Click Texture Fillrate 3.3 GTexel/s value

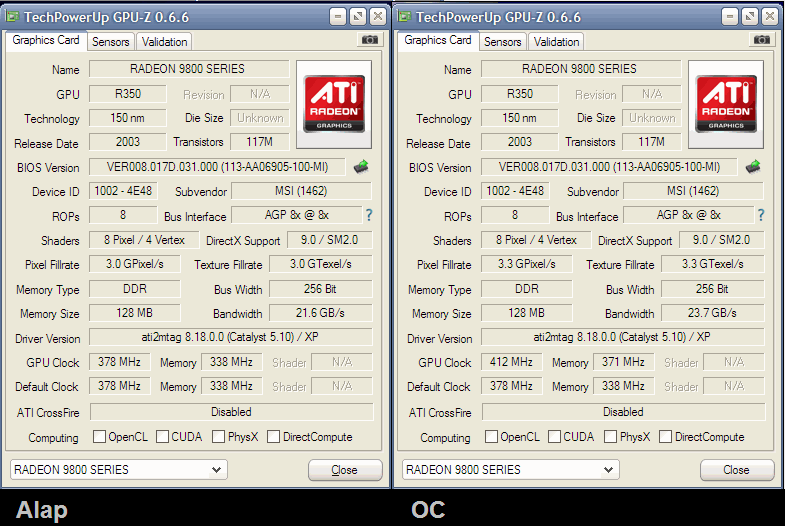point(712,264)
